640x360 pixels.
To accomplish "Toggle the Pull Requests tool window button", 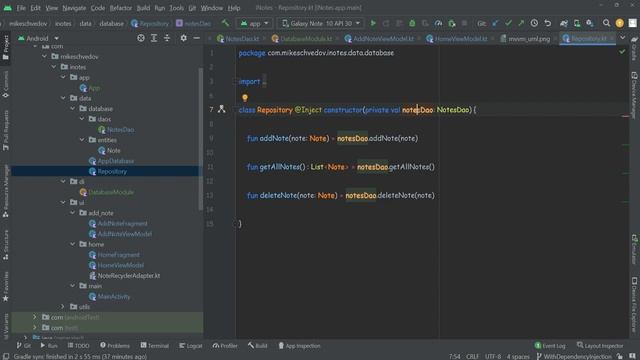I will tap(6, 131).
